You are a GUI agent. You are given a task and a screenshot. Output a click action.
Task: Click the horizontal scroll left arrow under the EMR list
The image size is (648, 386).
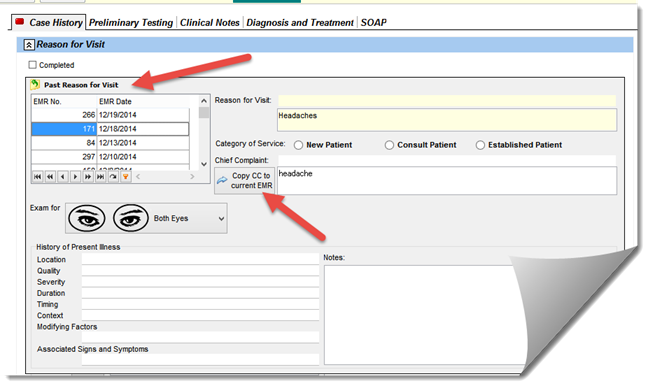click(138, 176)
